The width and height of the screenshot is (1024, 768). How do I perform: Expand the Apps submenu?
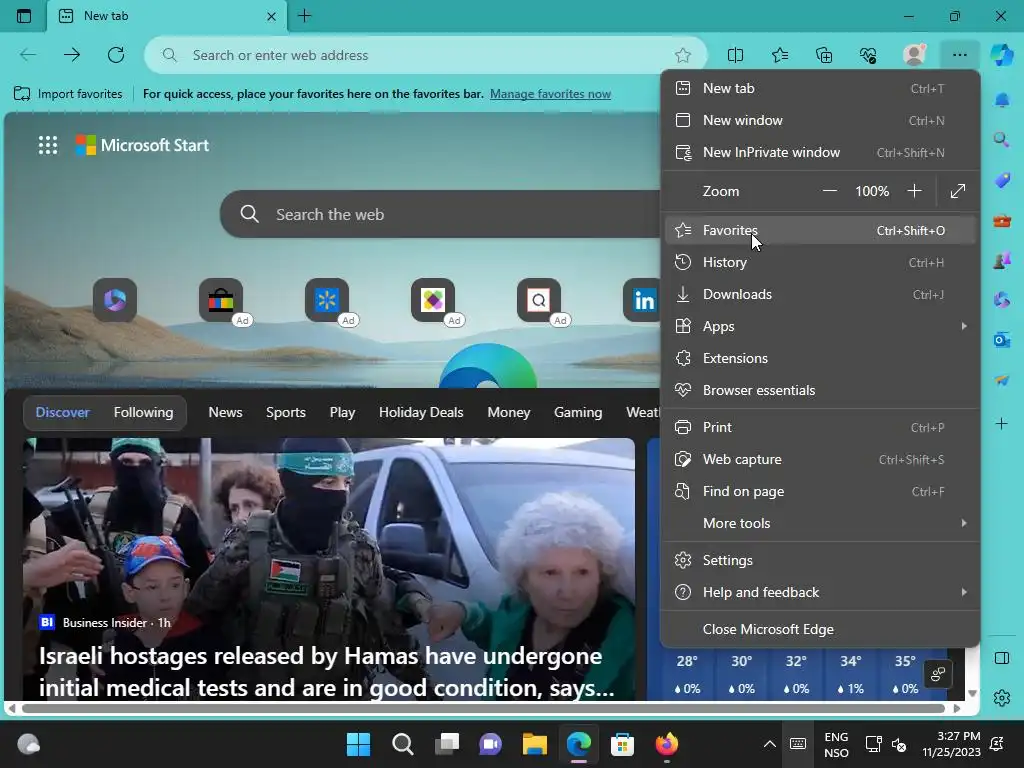click(820, 327)
